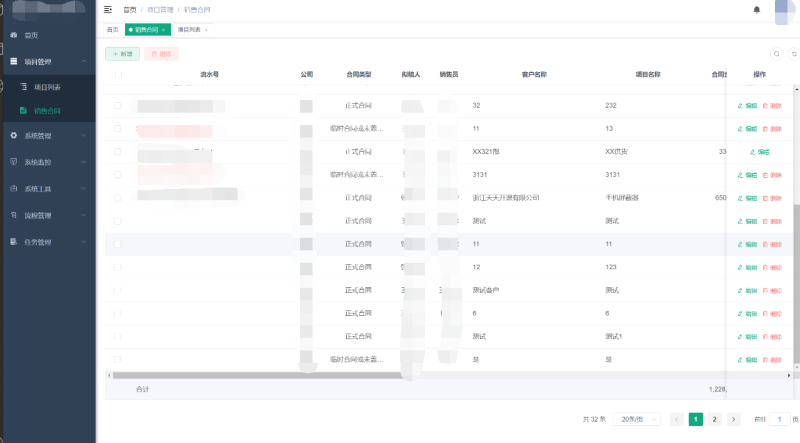Click the refresh icon above the table
Screen dimensions: 800x443
[x=795, y=53]
